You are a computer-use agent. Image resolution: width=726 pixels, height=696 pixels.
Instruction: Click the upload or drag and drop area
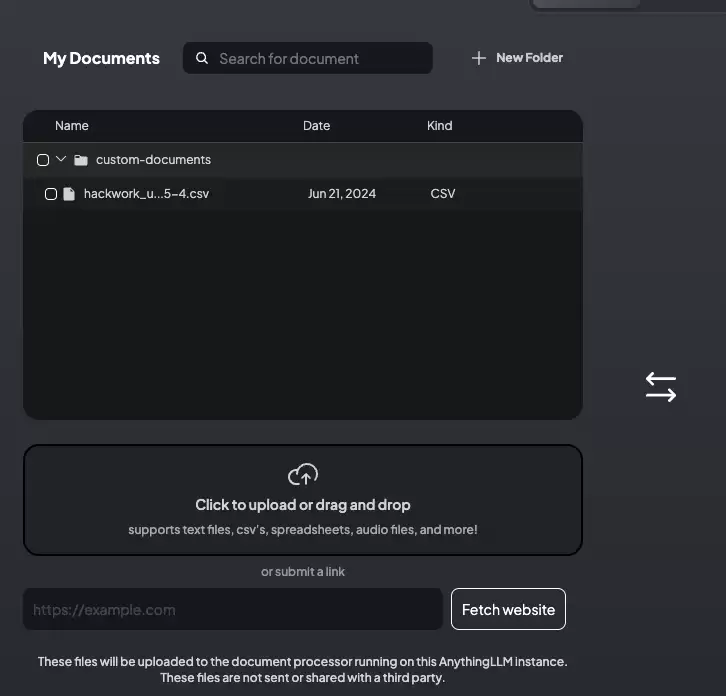coord(303,500)
